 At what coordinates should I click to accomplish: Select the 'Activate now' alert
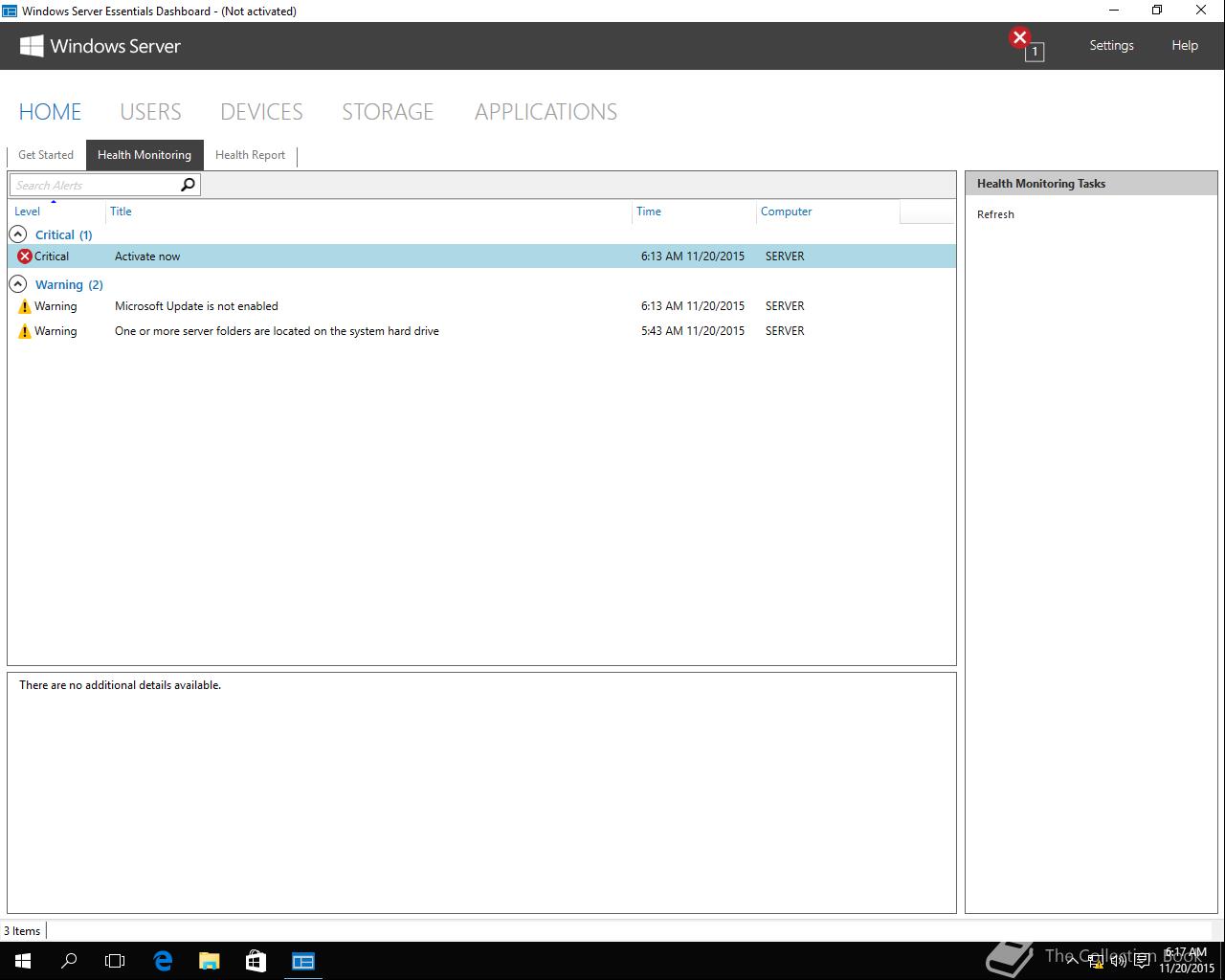(481, 256)
